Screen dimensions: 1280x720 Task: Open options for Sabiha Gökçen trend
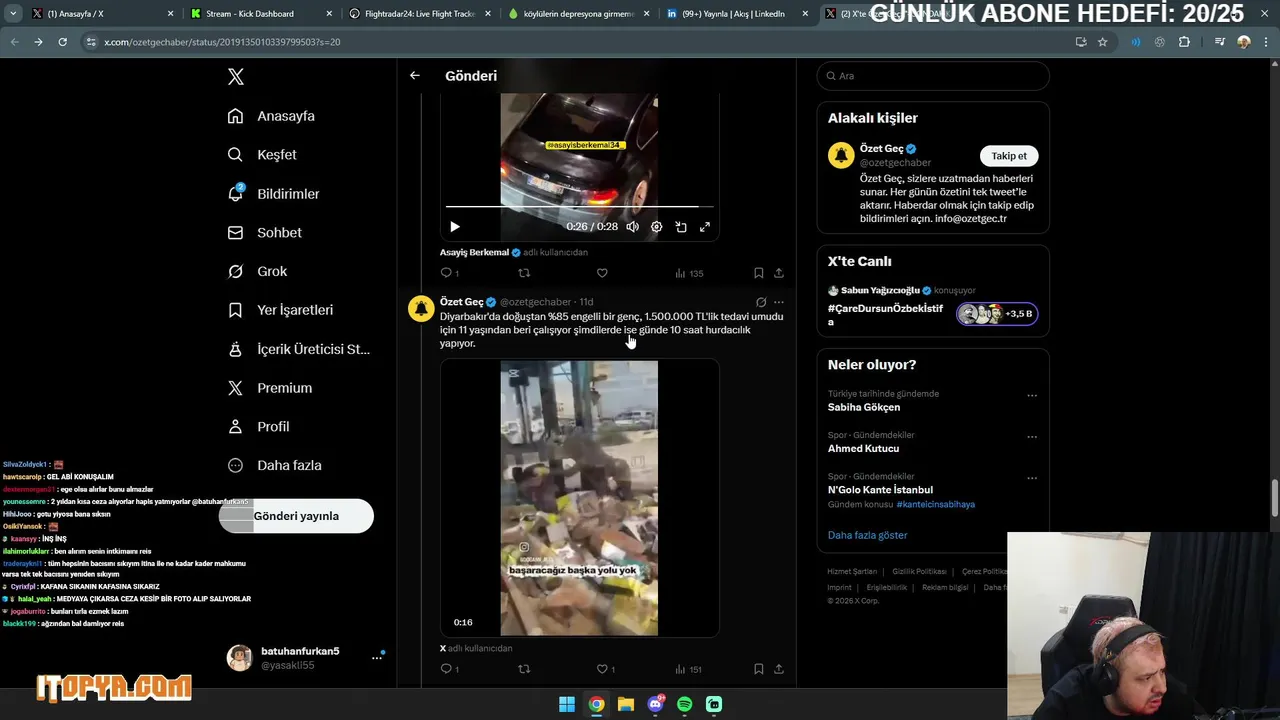[x=1032, y=396]
